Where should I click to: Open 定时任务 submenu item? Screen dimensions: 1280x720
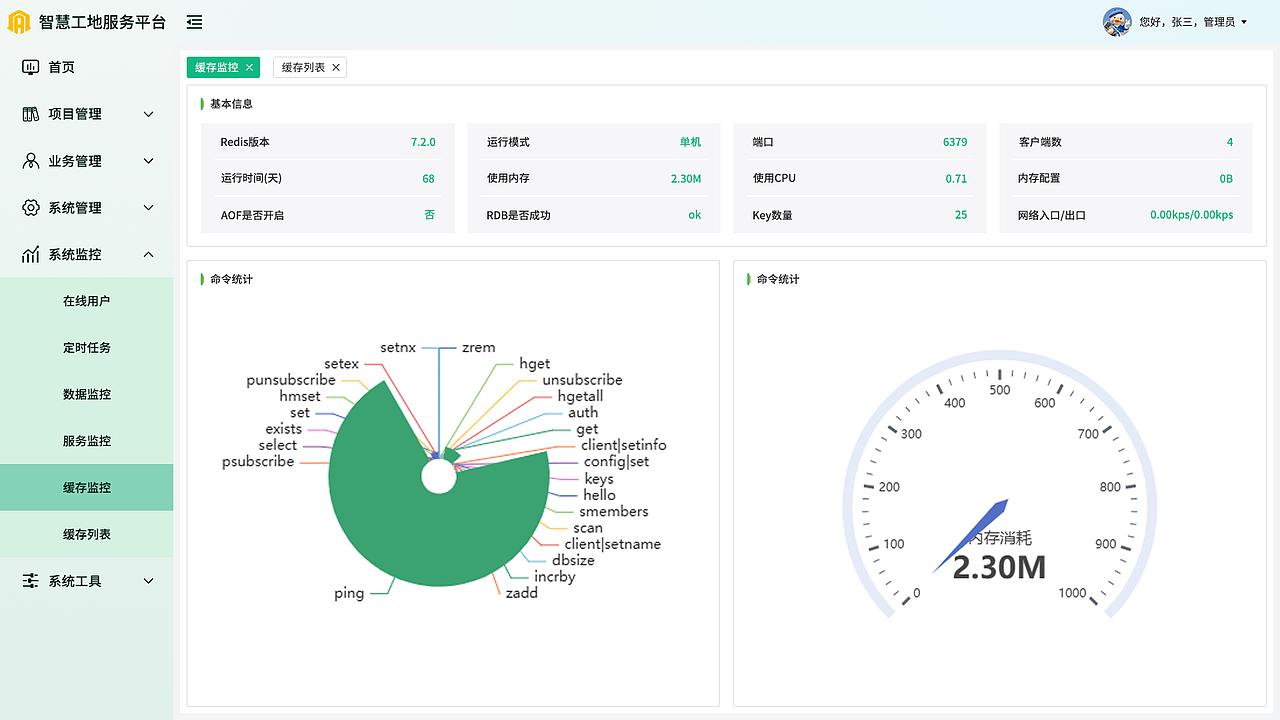click(x=86, y=348)
